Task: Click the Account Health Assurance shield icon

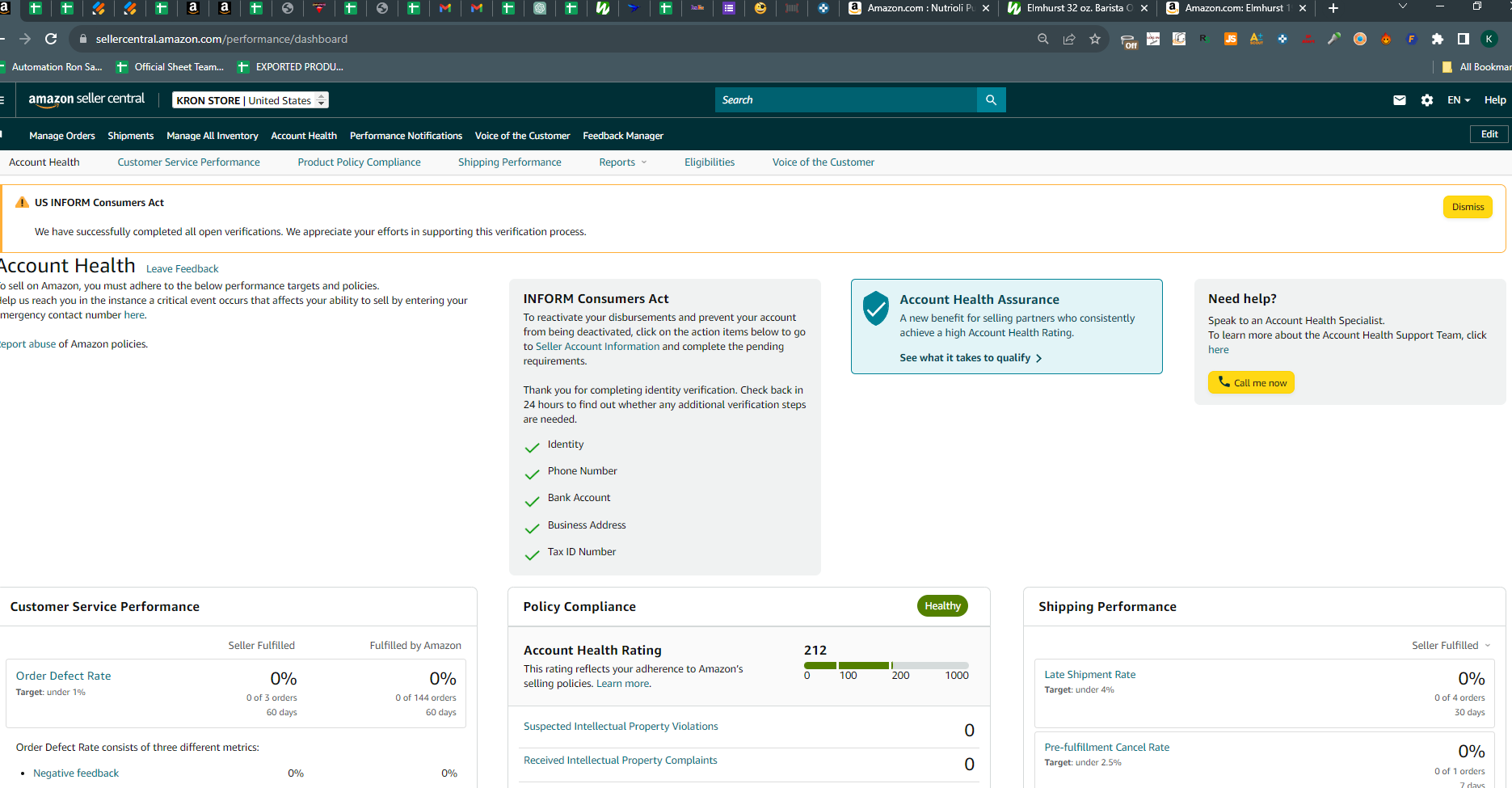Action: 876,309
